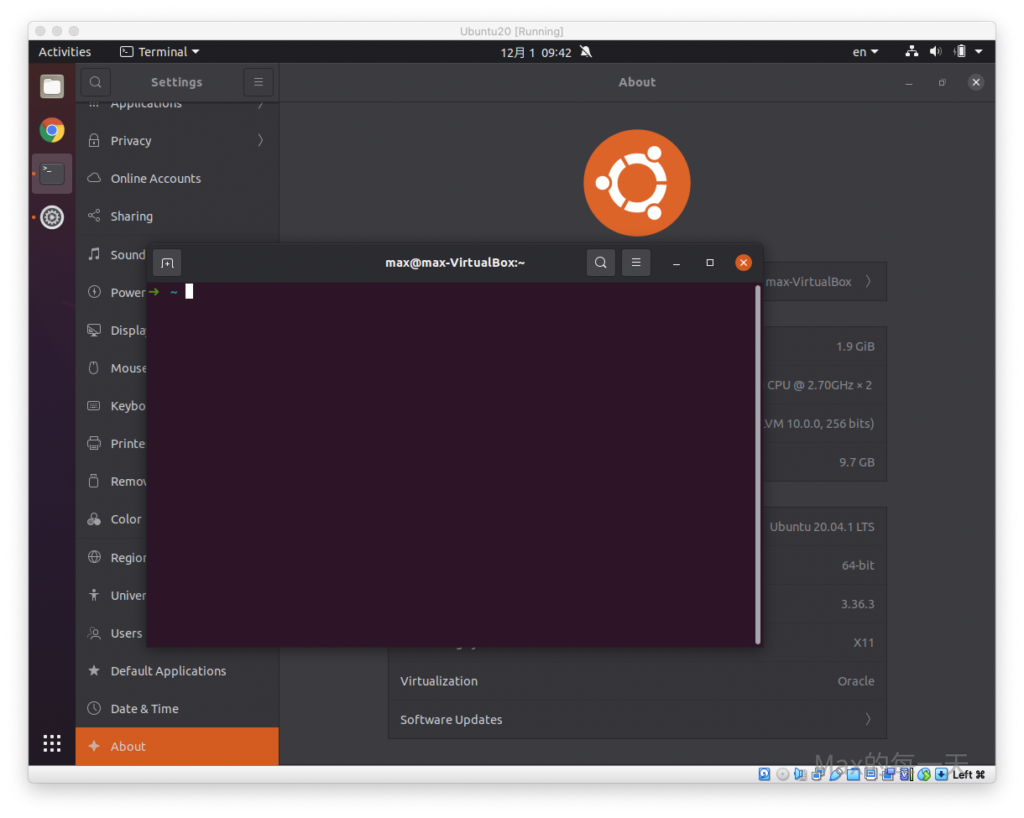Open Files from the Ubuntu dock

click(x=52, y=86)
